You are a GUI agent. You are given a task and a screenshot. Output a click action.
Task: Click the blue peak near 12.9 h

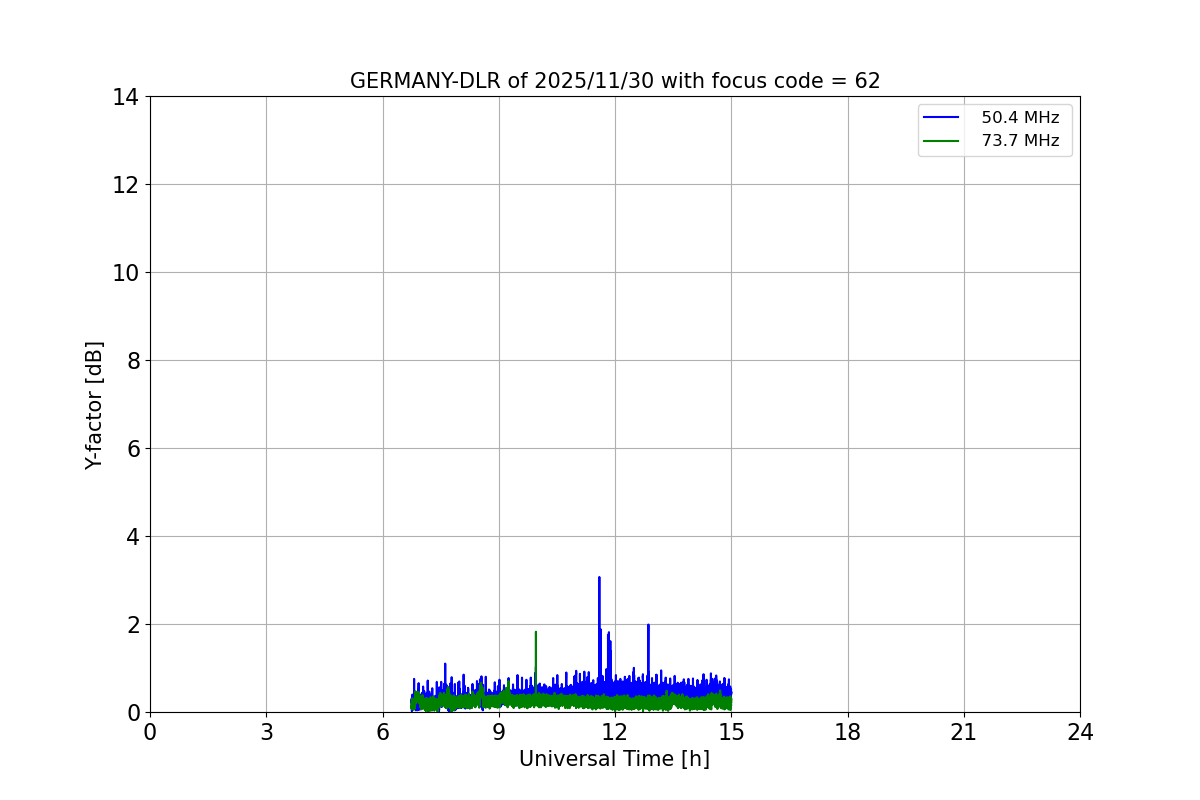click(x=648, y=626)
